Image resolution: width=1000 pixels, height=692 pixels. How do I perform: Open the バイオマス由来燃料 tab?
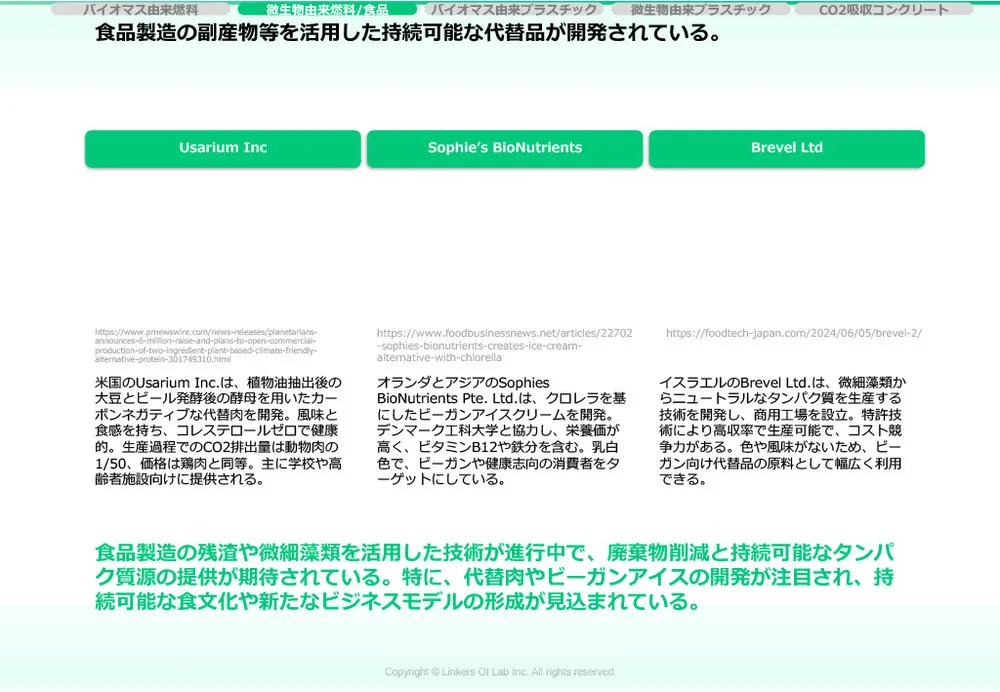point(141,10)
